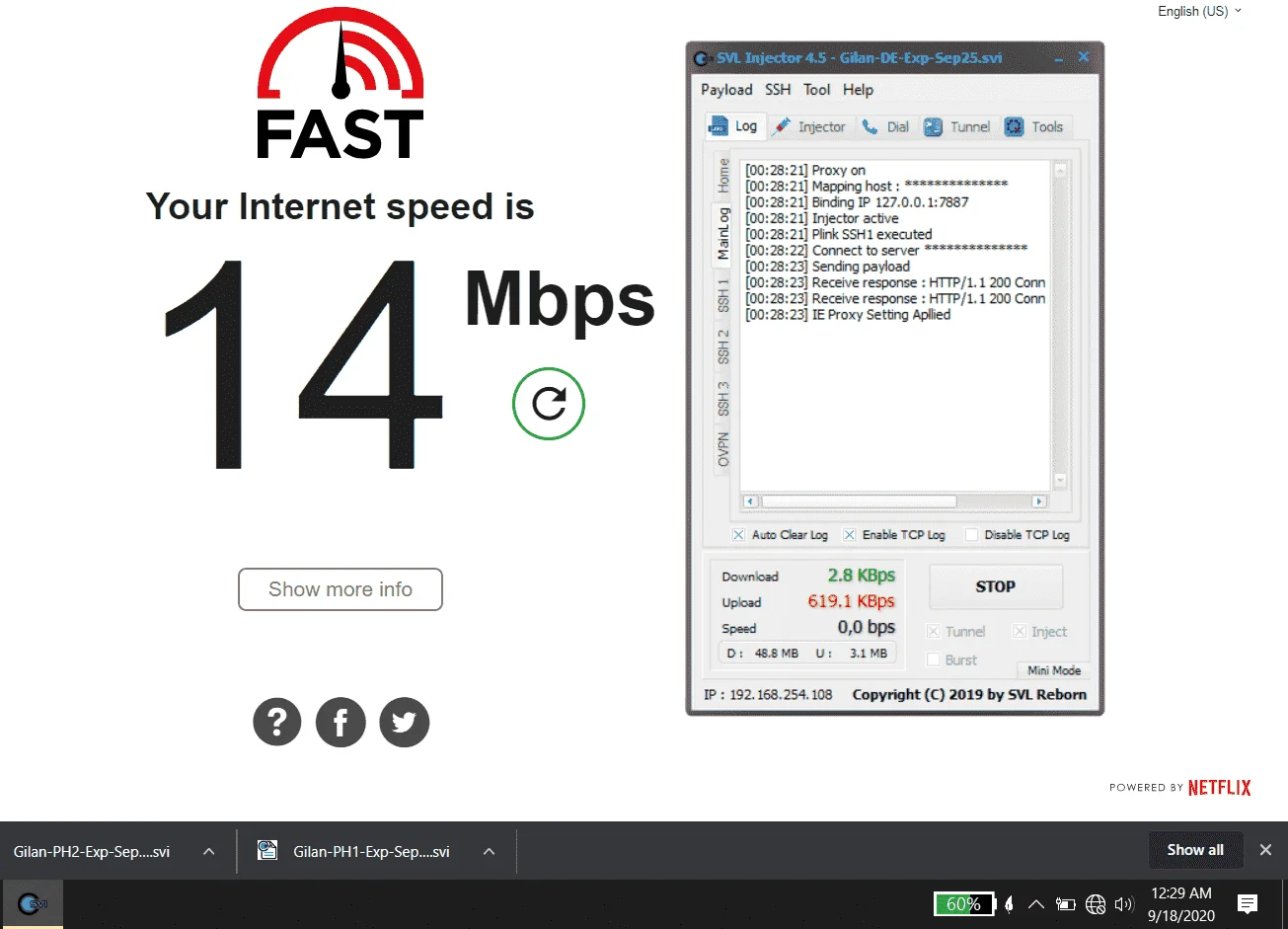The width and height of the screenshot is (1288, 929).
Task: Select the OVPN vertical tab
Action: click(x=723, y=449)
